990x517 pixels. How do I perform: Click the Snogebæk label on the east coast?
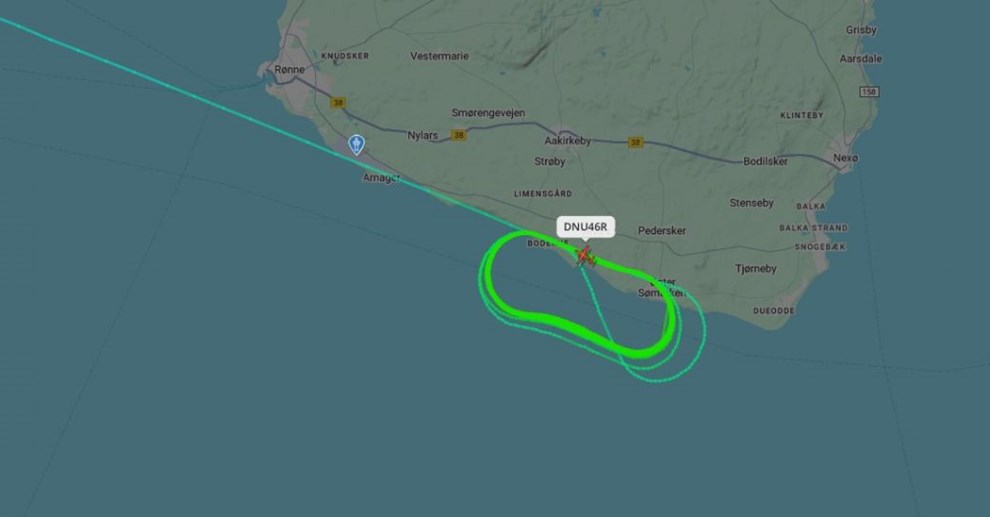tap(820, 247)
